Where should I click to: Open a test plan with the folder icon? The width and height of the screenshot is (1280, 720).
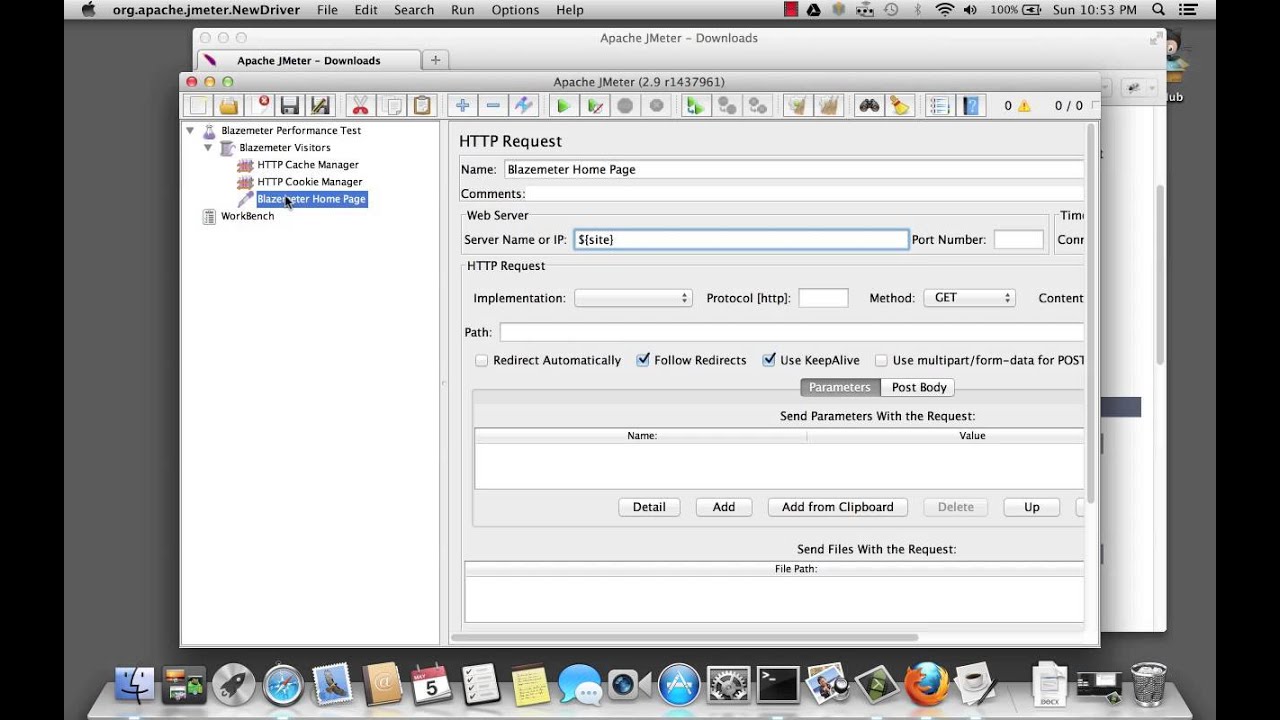click(x=229, y=105)
